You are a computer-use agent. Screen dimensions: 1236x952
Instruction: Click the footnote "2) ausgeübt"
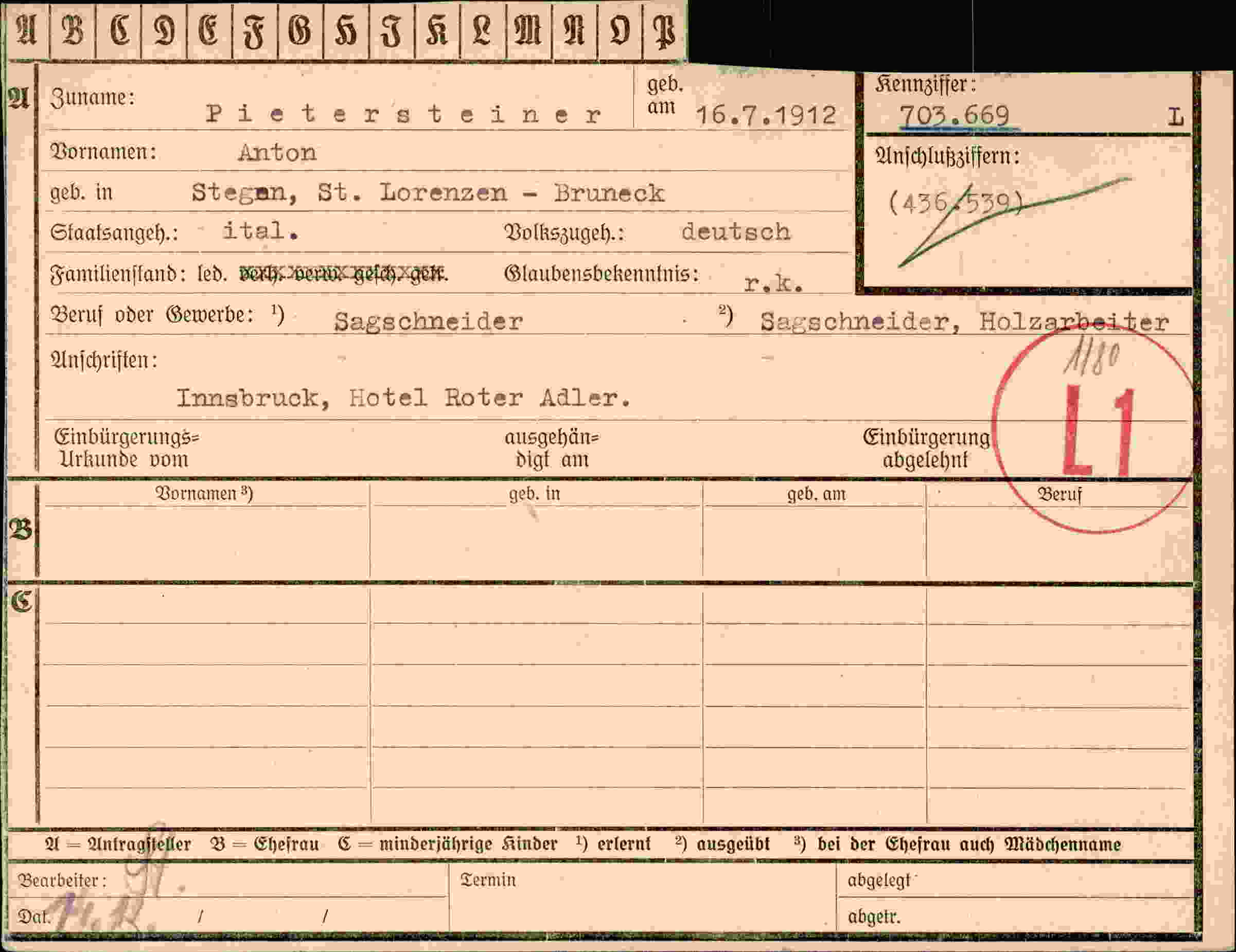coord(722,844)
